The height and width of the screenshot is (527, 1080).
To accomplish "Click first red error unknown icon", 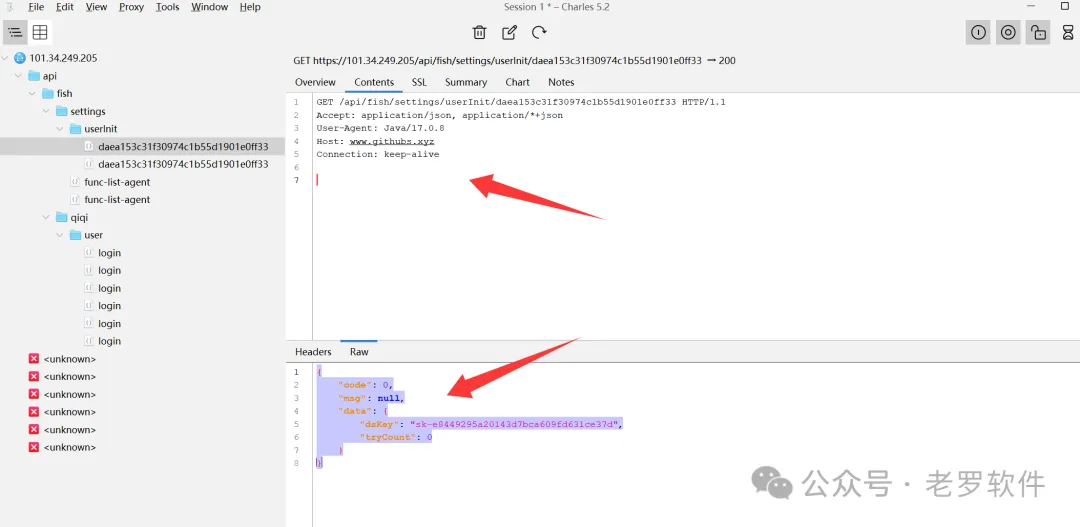I will (x=34, y=359).
